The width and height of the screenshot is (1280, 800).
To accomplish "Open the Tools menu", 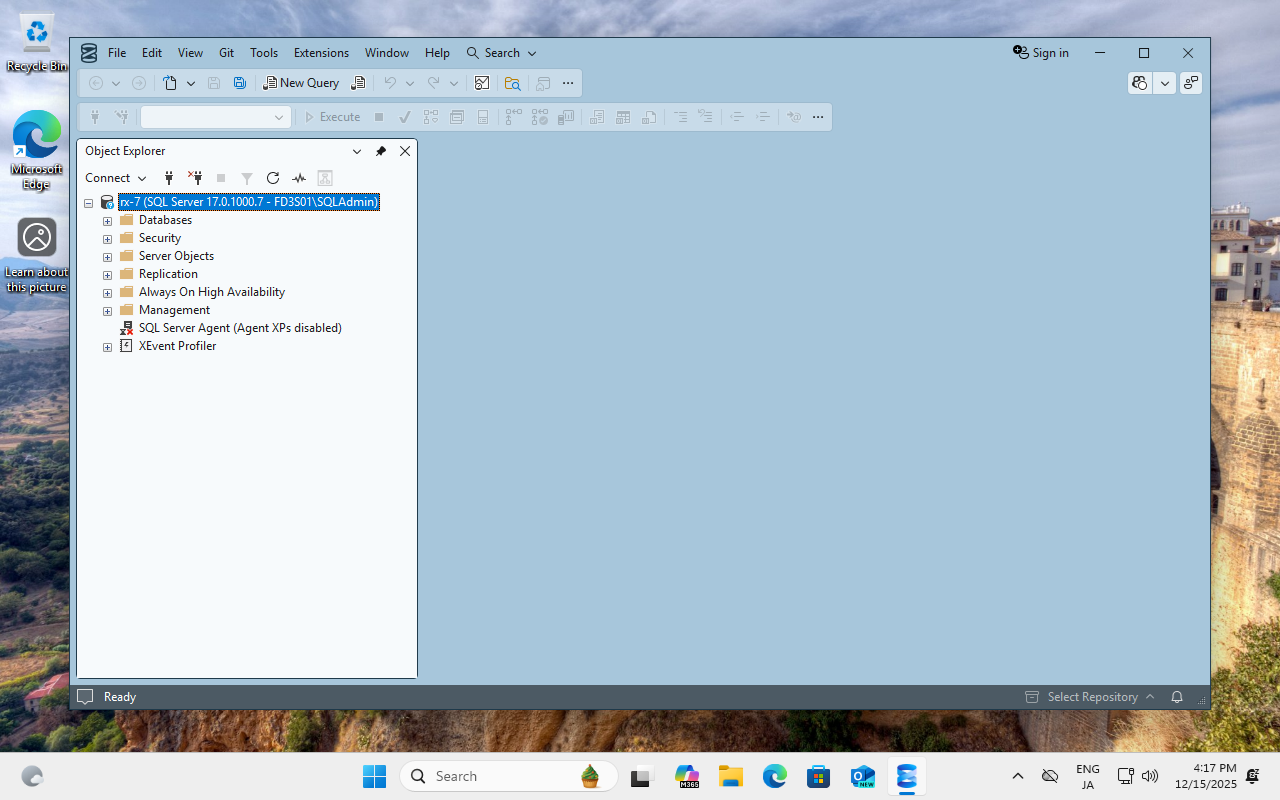I will pos(263,52).
